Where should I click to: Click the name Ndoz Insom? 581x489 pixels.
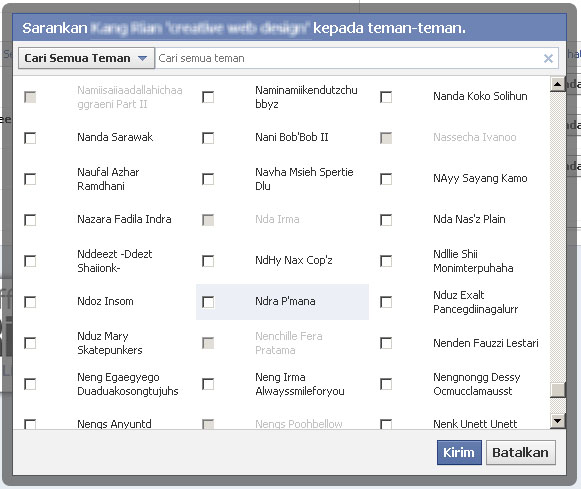pos(105,301)
